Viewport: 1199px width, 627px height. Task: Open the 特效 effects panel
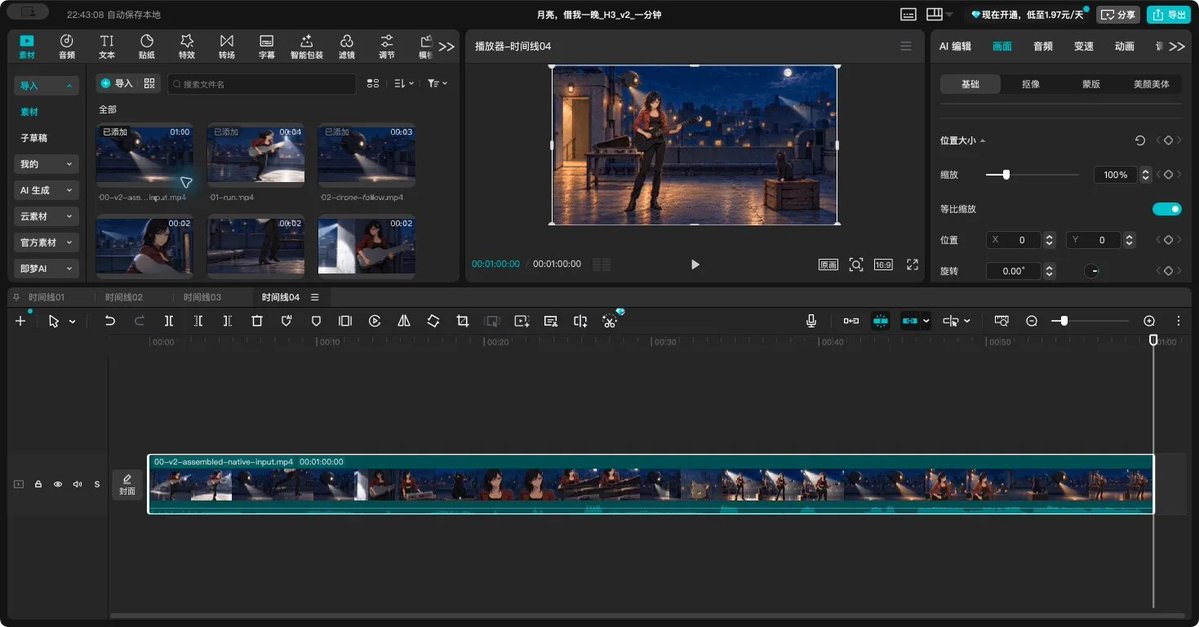(187, 46)
